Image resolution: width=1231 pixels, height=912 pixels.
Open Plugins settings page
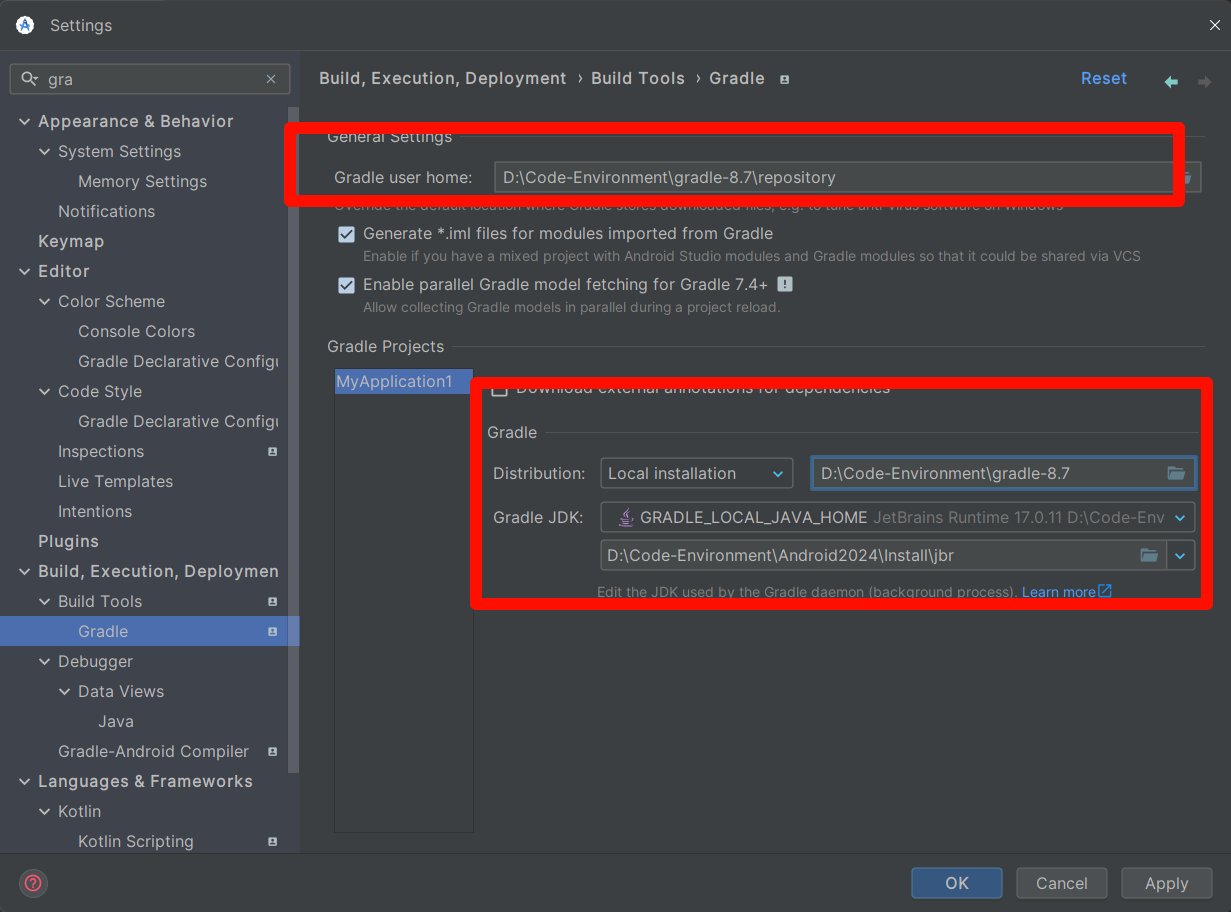[x=68, y=541]
